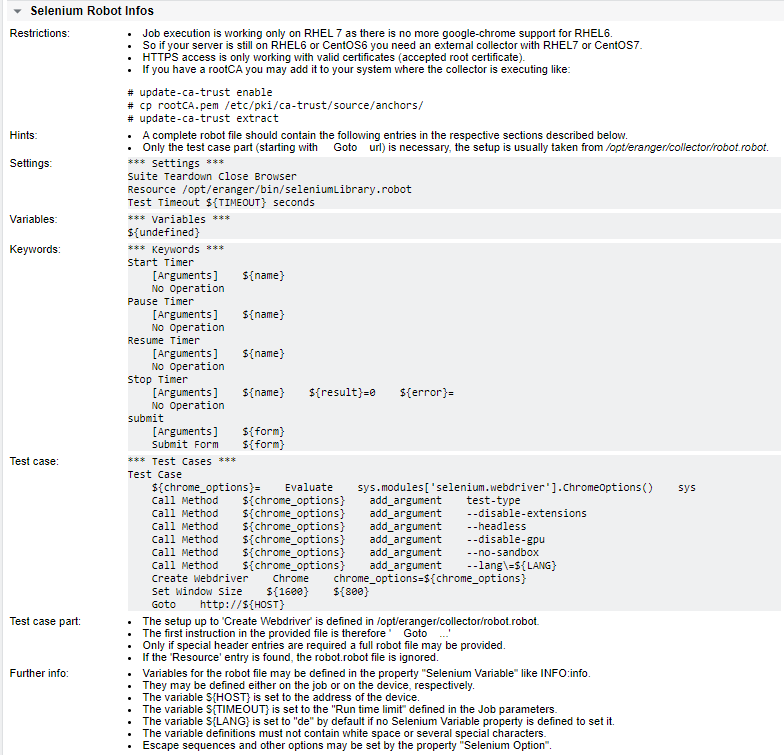Viewport: 784px width, 755px height.
Task: Click the 'If the Resource entry is found' bullet
Action: (290, 658)
